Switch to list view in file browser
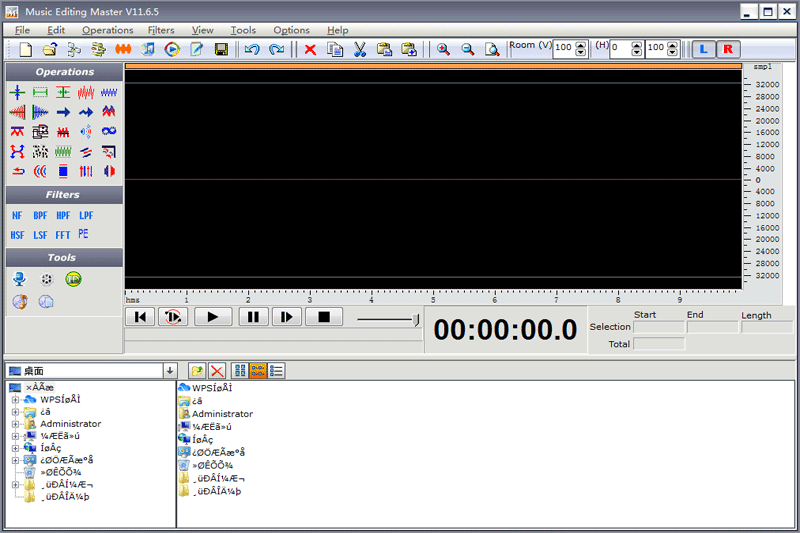Image resolution: width=800 pixels, height=533 pixels. click(x=276, y=371)
